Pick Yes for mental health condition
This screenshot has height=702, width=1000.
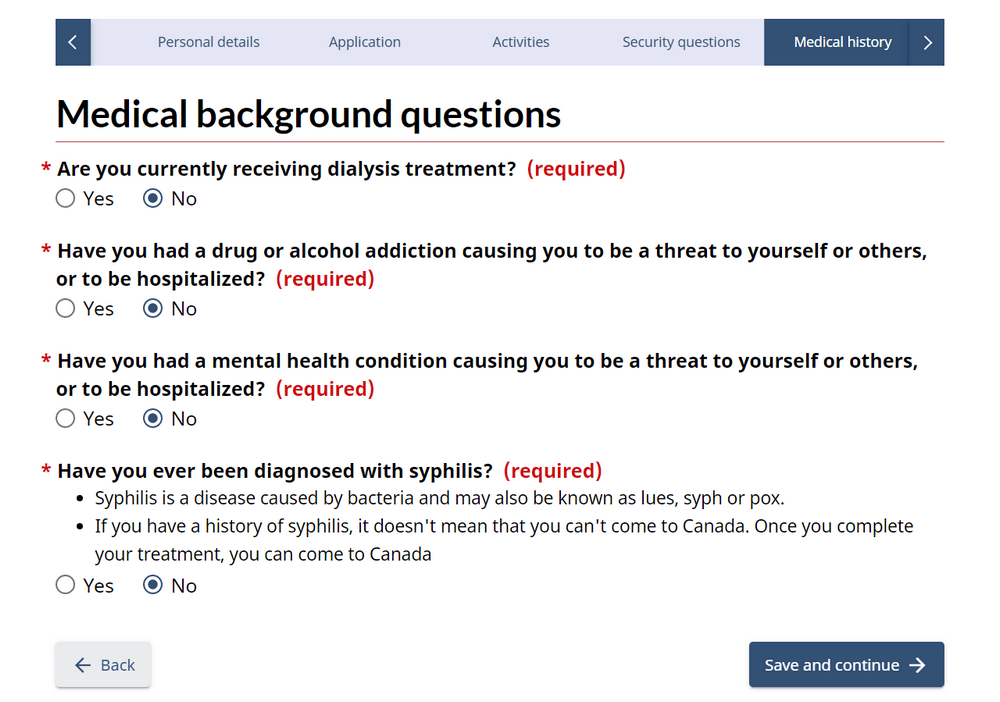(66, 418)
